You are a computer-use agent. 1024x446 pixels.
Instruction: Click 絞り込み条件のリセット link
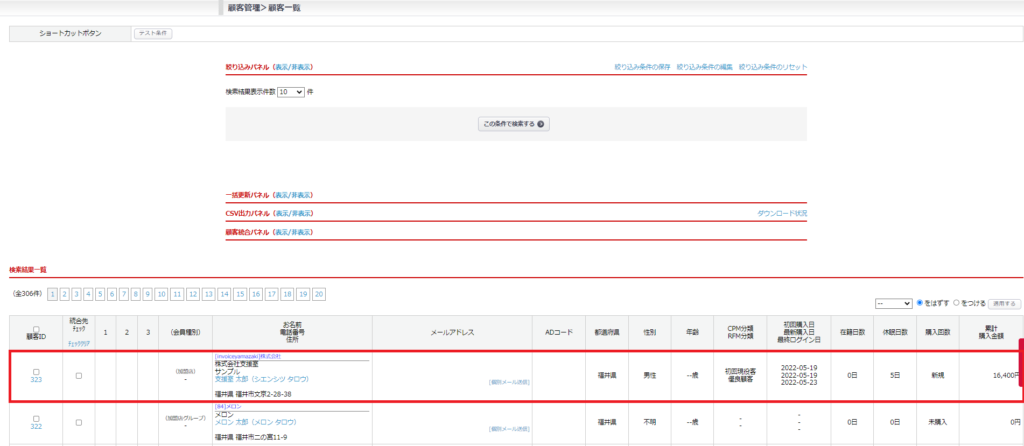coord(773,67)
